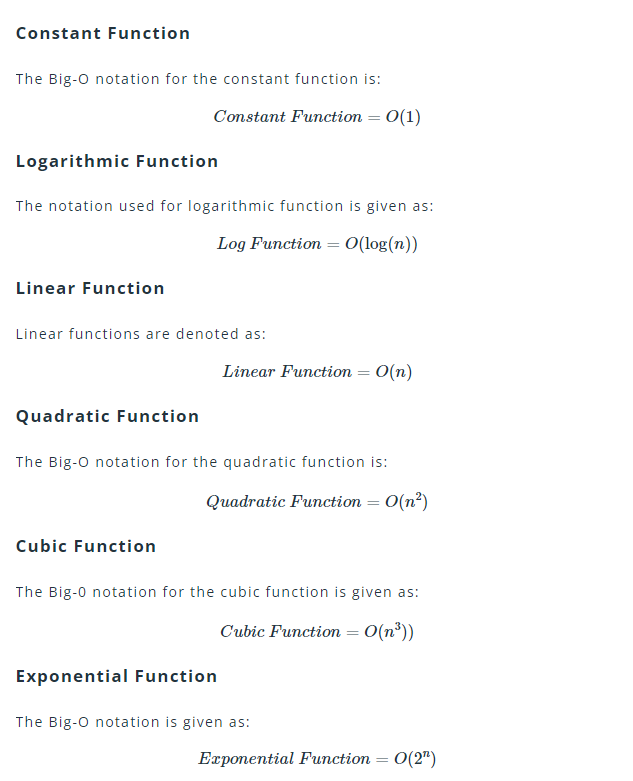Click the O(1) term in first formula
The height and width of the screenshot is (781, 633).
[x=403, y=117]
